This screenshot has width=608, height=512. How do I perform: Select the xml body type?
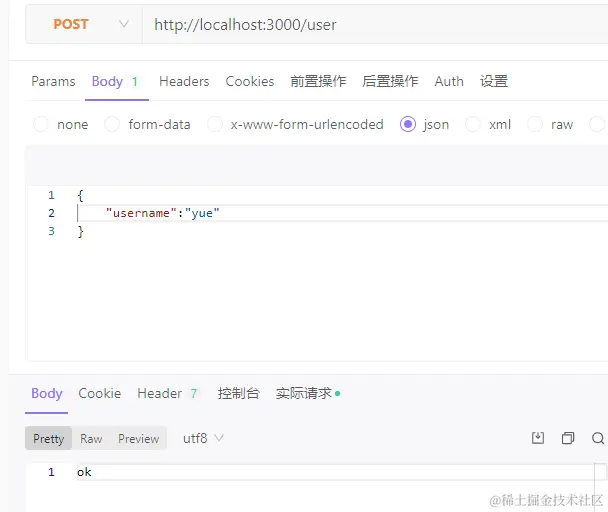tap(473, 125)
